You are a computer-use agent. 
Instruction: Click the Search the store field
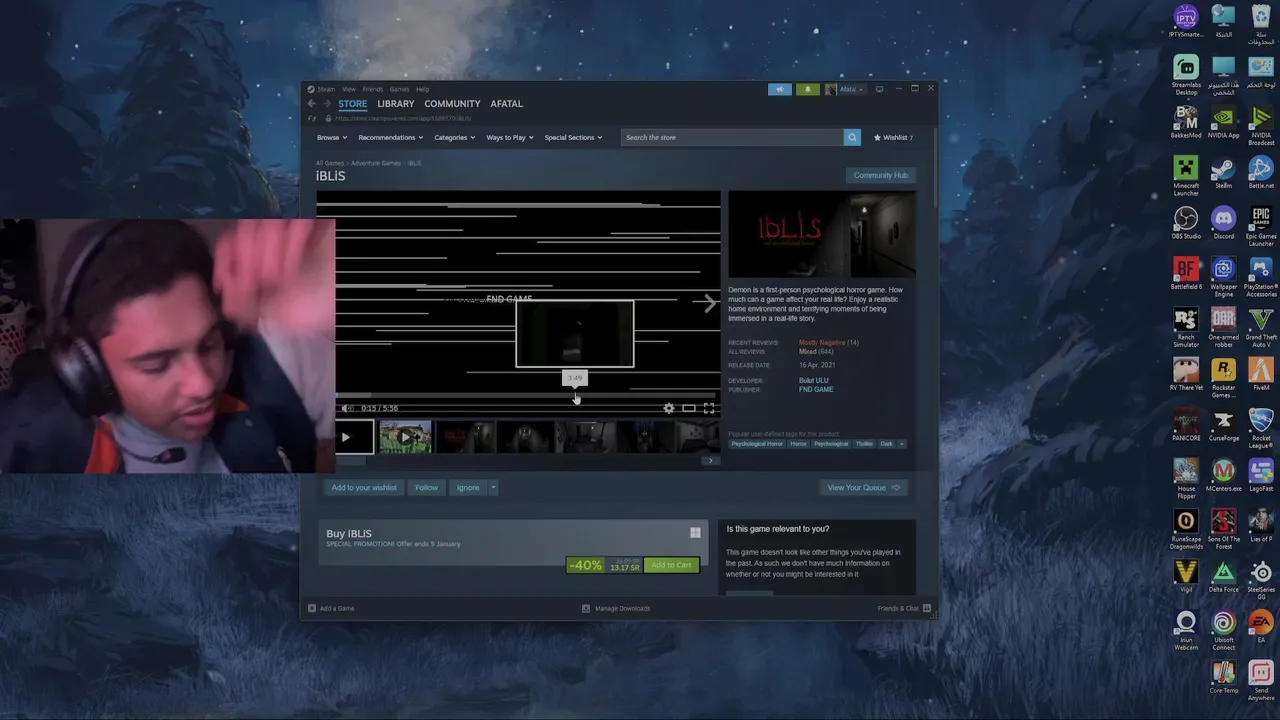point(732,137)
